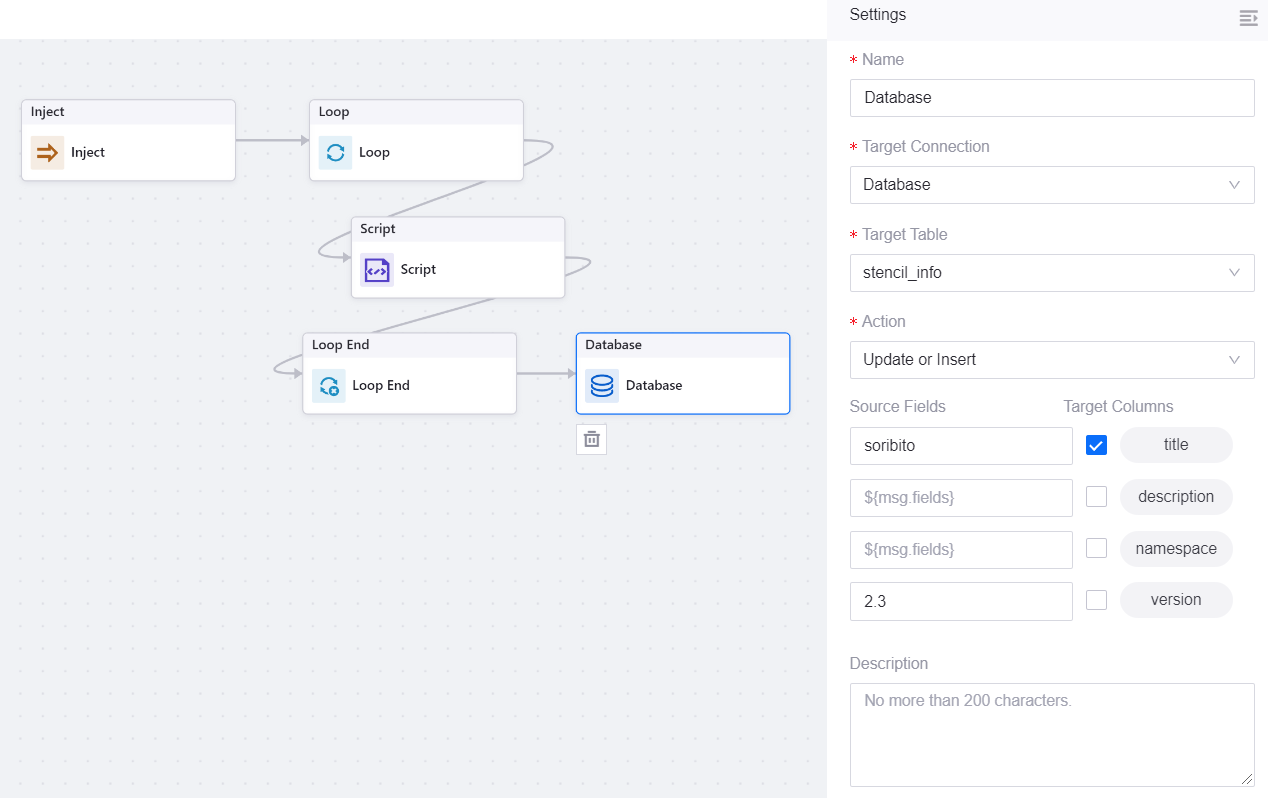The width and height of the screenshot is (1268, 798).
Task: Click the Database node cylinder icon
Action: click(x=602, y=386)
